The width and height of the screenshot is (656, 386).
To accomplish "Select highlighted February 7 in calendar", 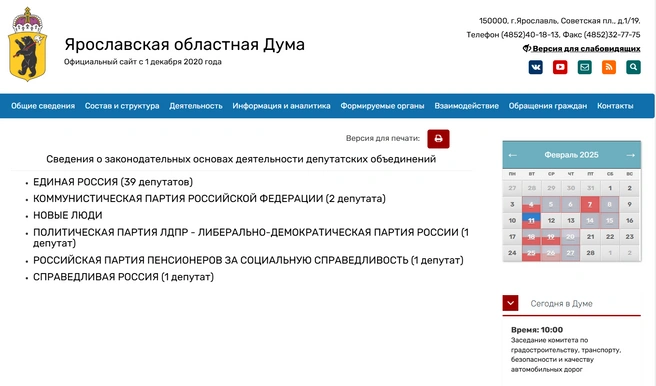I will tap(590, 205).
